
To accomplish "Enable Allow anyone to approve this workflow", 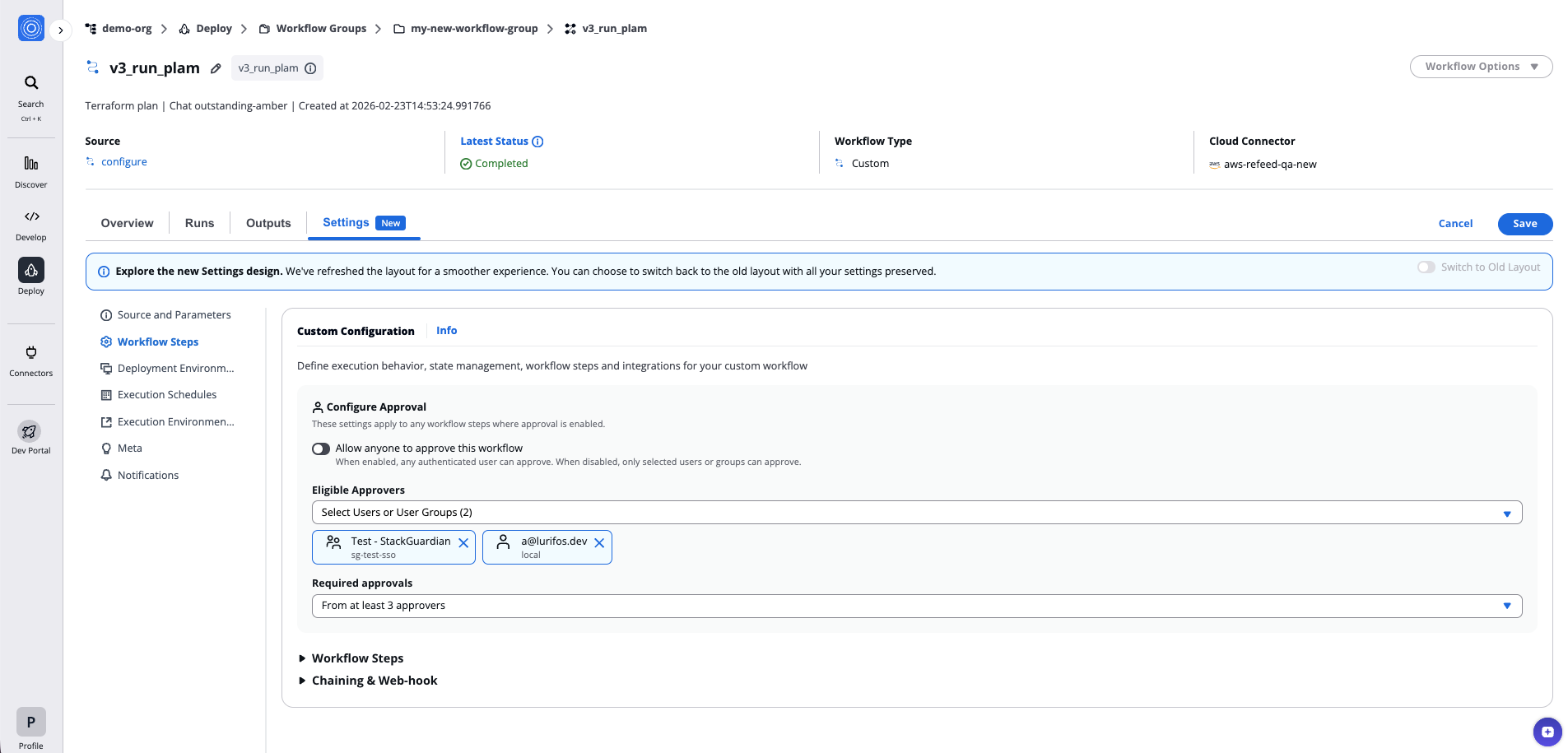I will pos(321,449).
